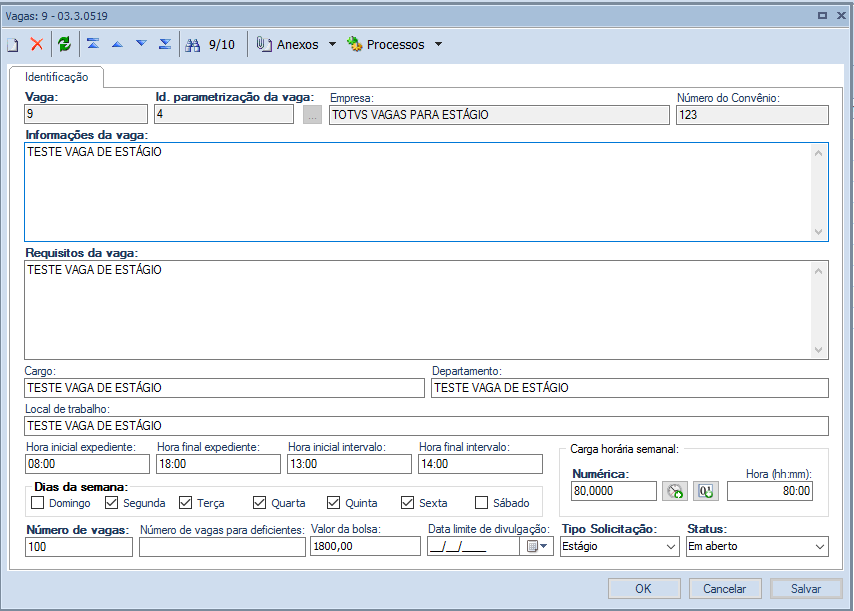Open search with binoculars icon

[x=193, y=45]
